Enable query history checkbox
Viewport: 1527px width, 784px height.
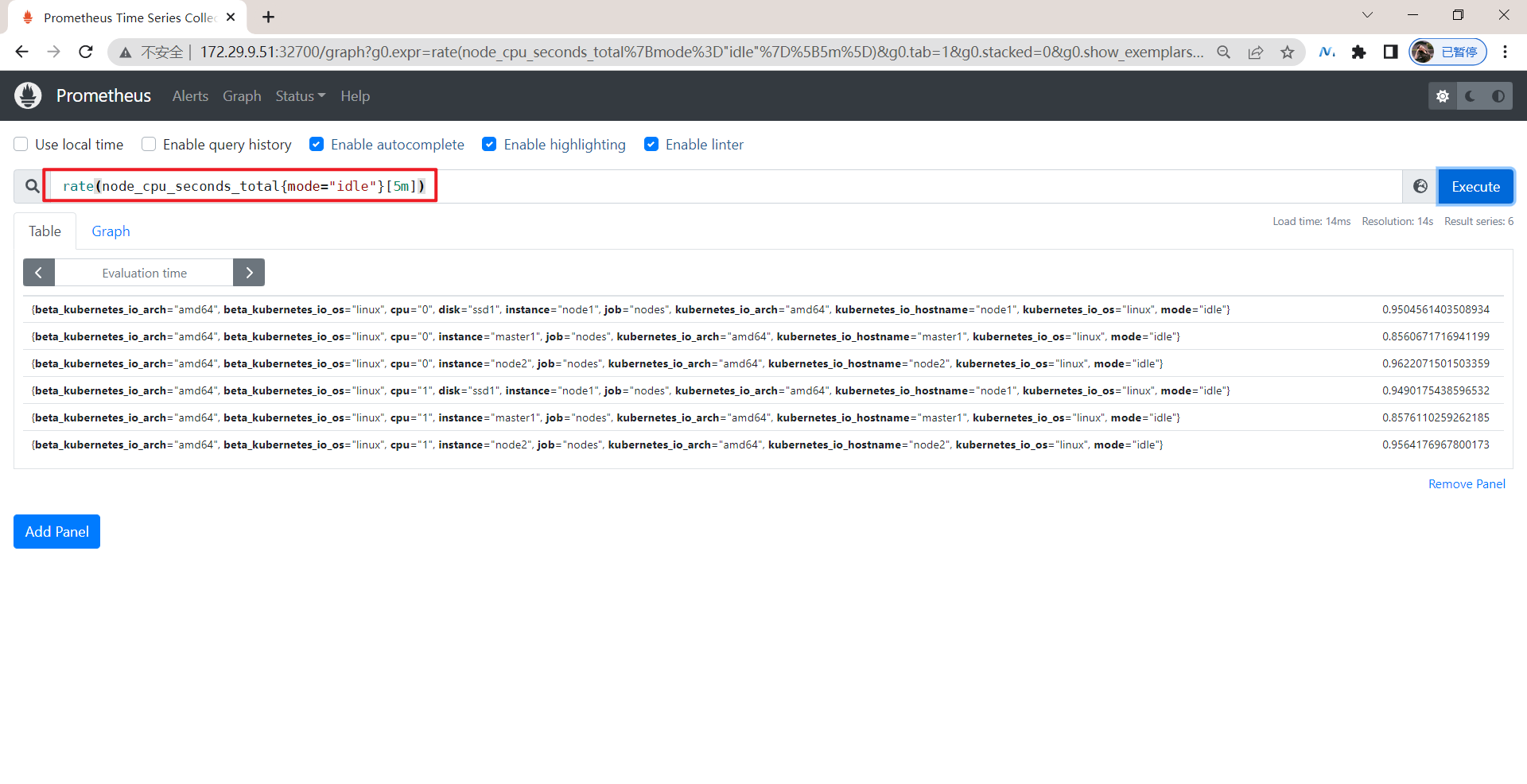point(149,144)
